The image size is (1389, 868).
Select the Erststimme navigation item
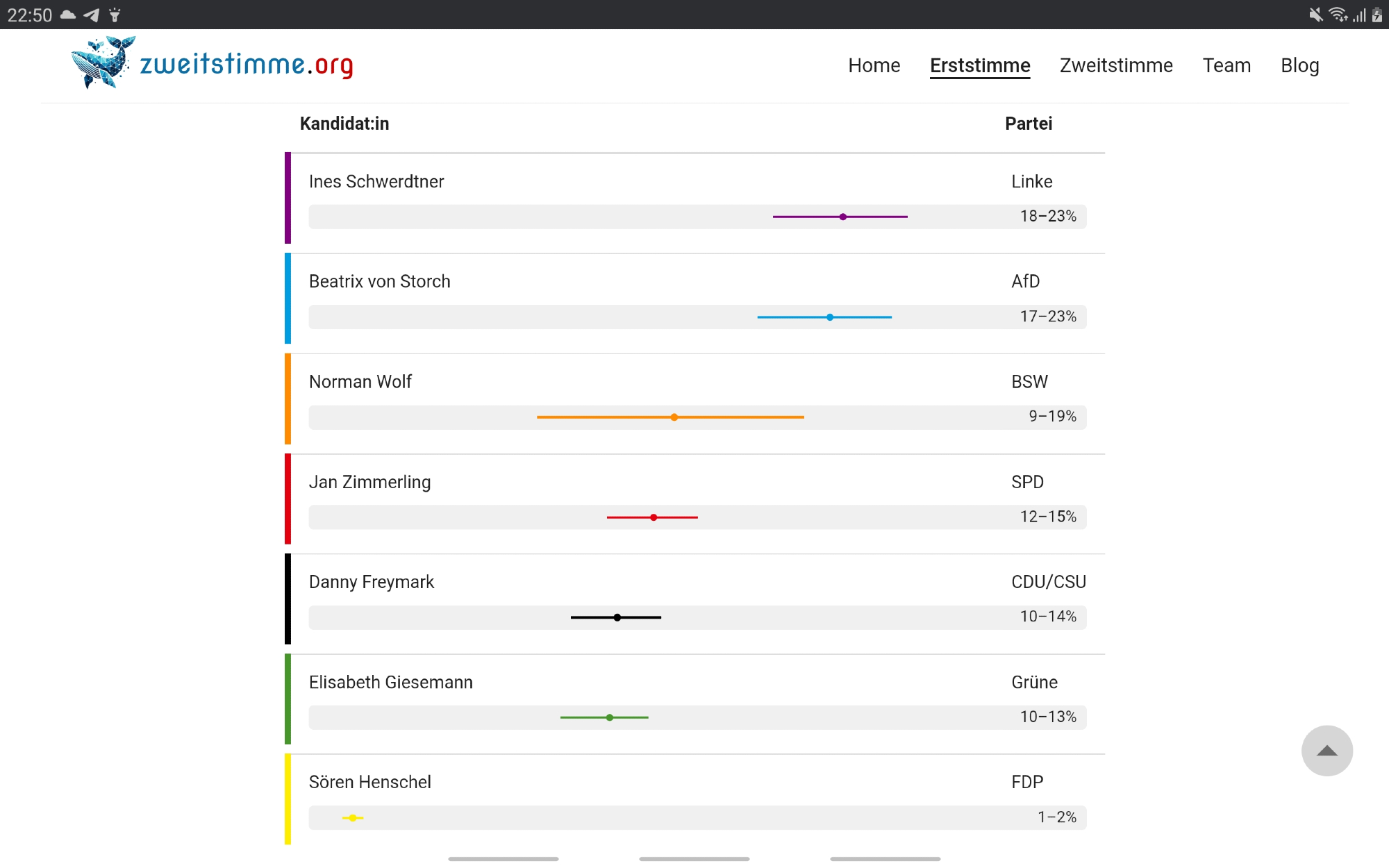pyautogui.click(x=980, y=65)
